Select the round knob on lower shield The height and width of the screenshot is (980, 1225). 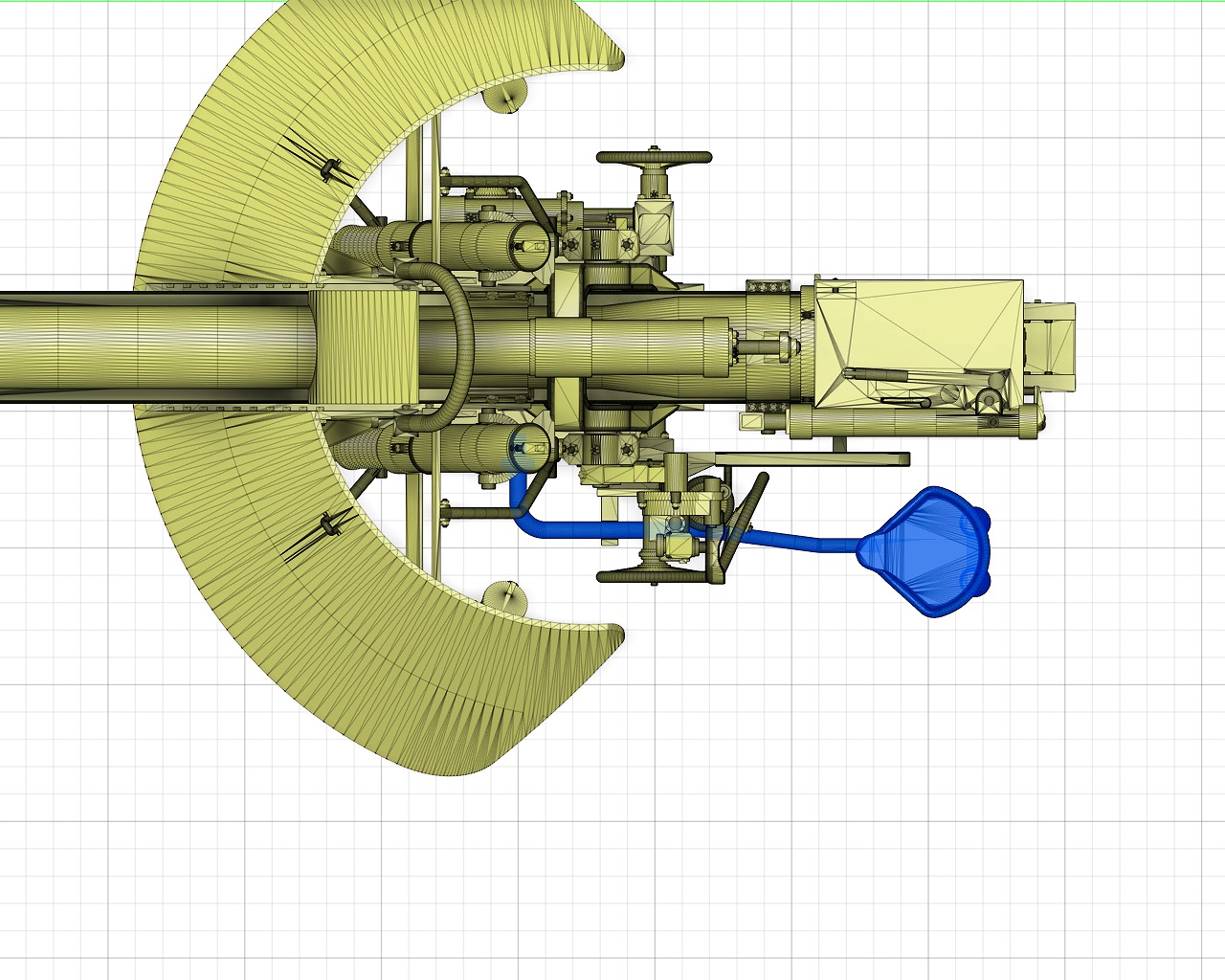505,598
